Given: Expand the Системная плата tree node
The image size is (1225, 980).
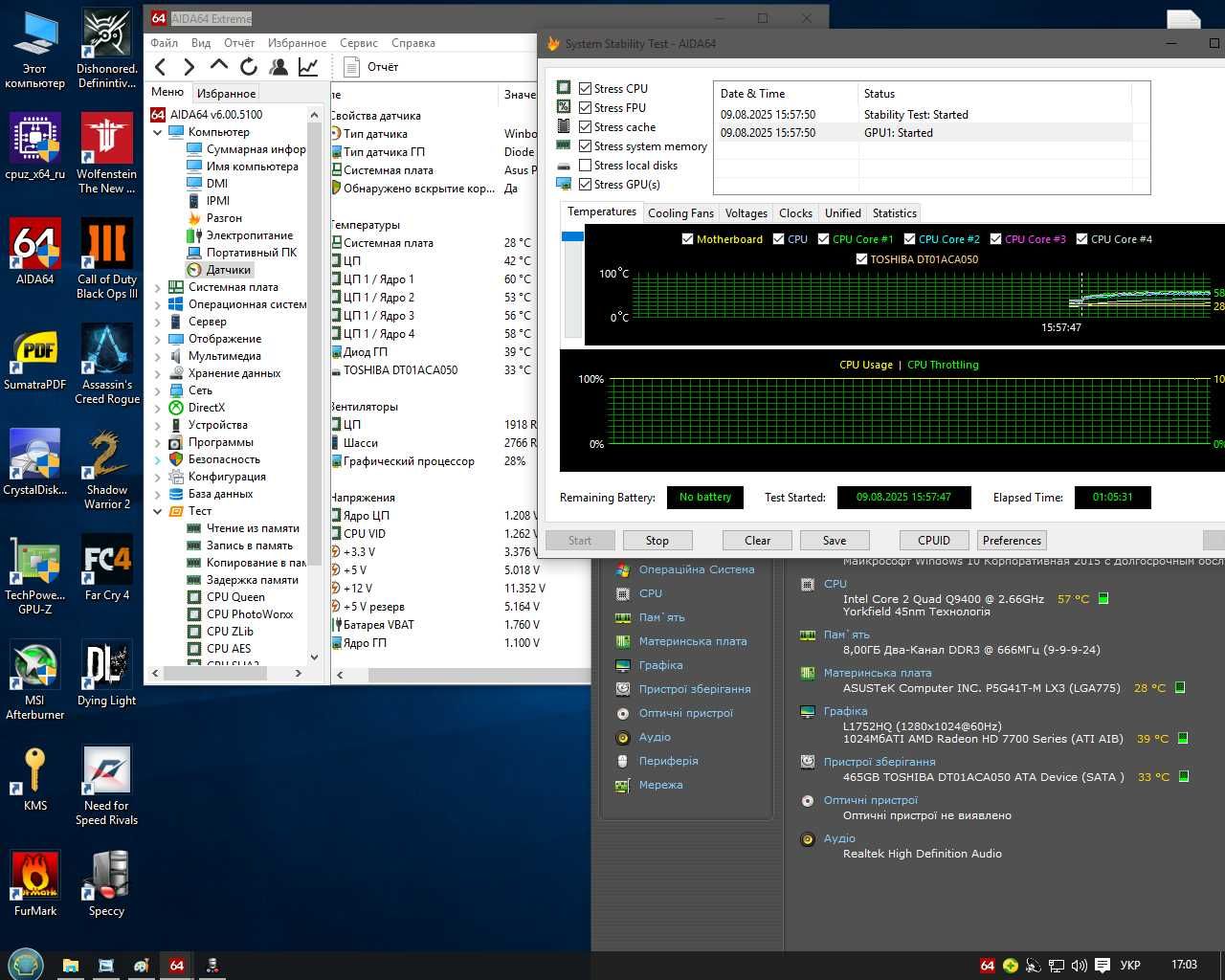Looking at the screenshot, I should click(158, 287).
